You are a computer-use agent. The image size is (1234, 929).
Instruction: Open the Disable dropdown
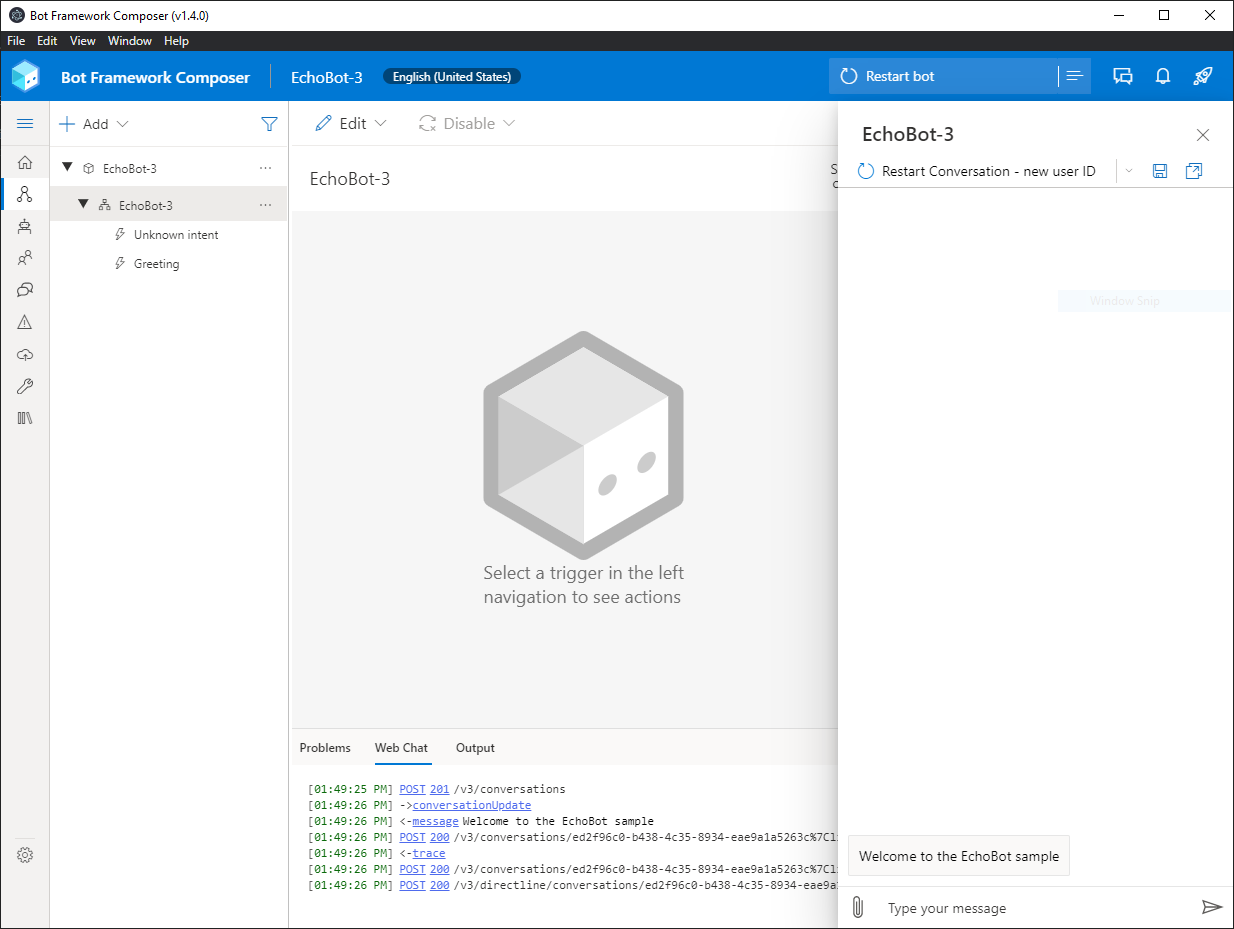[x=467, y=123]
